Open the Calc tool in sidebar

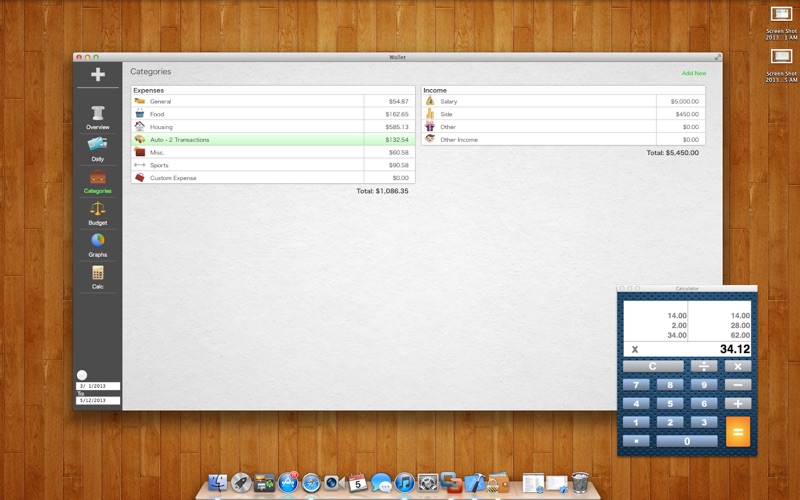(97, 277)
